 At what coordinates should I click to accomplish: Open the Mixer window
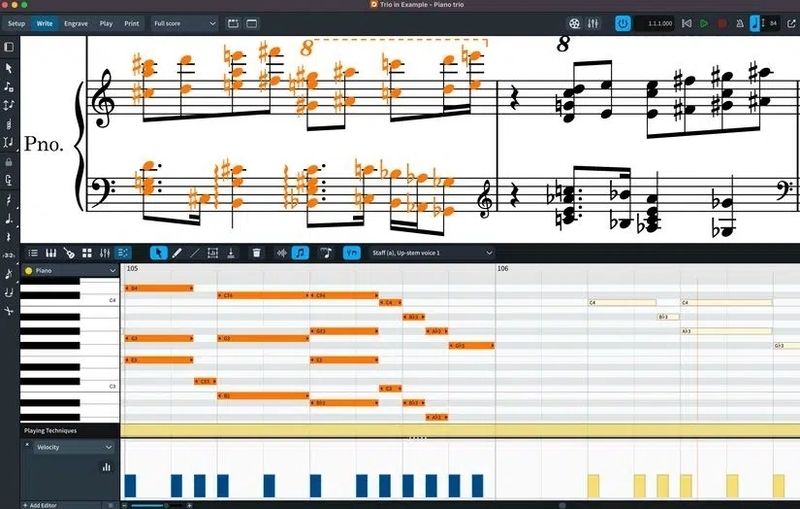tap(593, 23)
